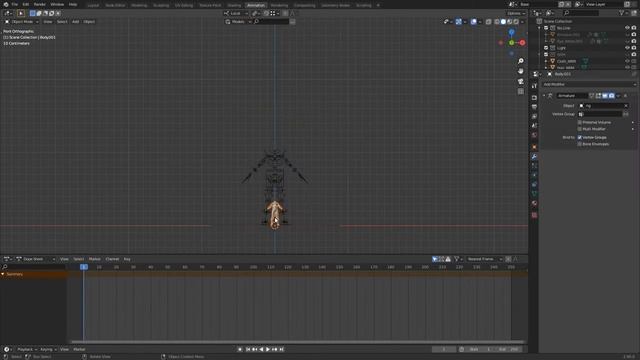Enable Preserve Volume checkbox
This screenshot has height=360, width=640.
(x=580, y=122)
